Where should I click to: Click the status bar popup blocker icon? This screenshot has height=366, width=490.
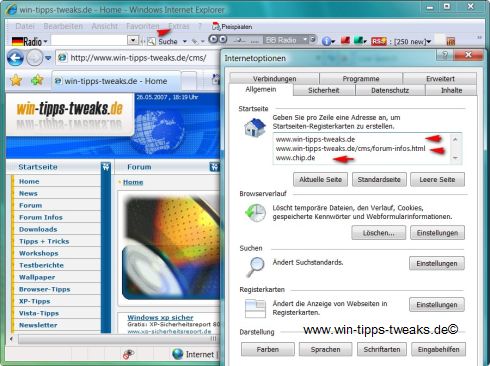(x=128, y=354)
